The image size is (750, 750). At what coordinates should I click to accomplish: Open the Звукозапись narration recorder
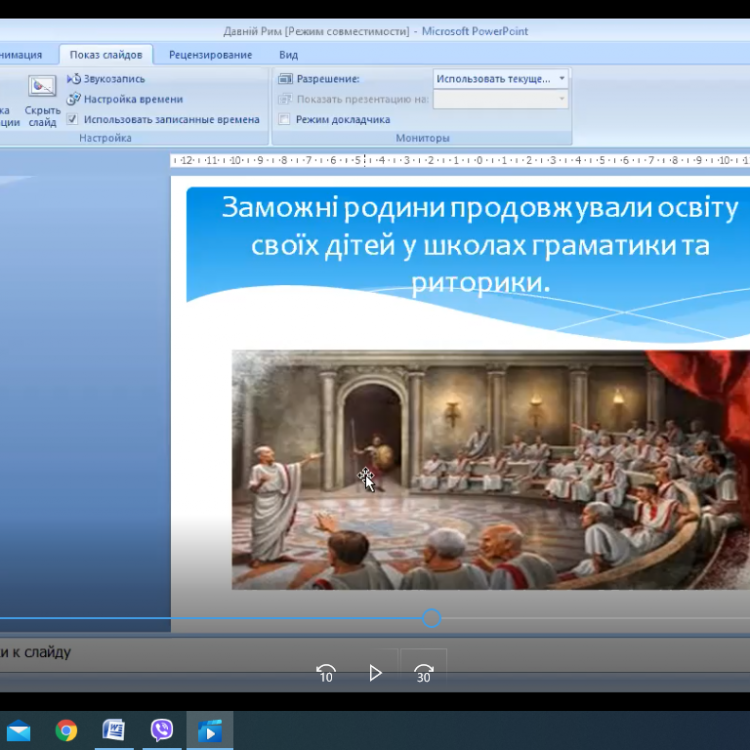click(x=106, y=79)
